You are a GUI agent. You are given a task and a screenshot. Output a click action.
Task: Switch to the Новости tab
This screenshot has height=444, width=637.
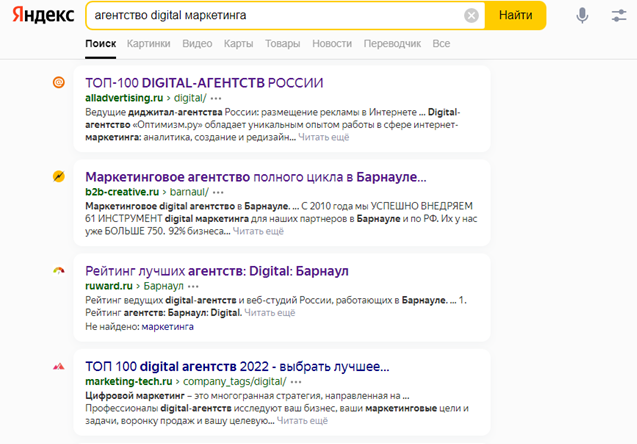tap(332, 43)
